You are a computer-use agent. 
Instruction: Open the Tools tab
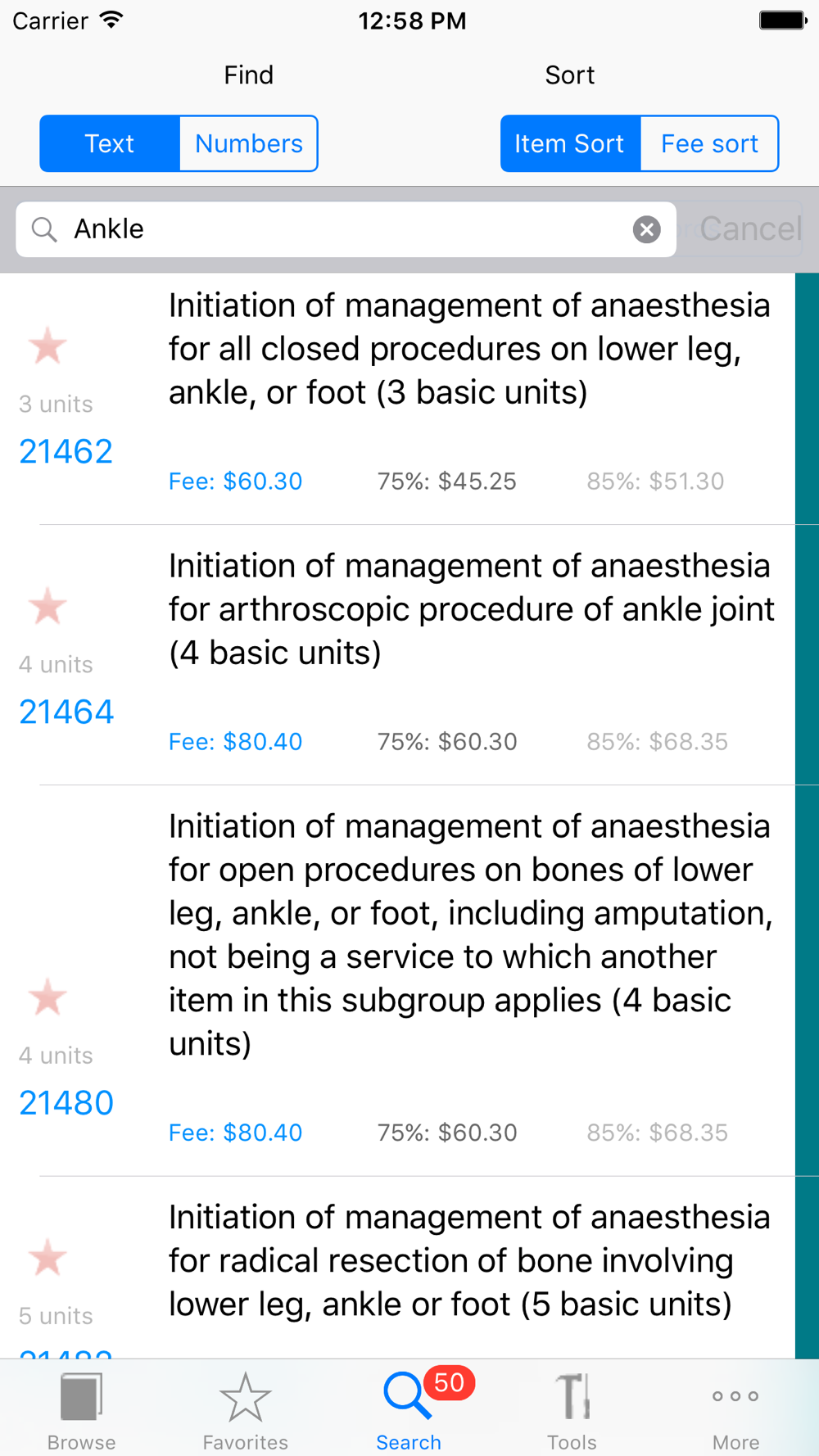[572, 1410]
